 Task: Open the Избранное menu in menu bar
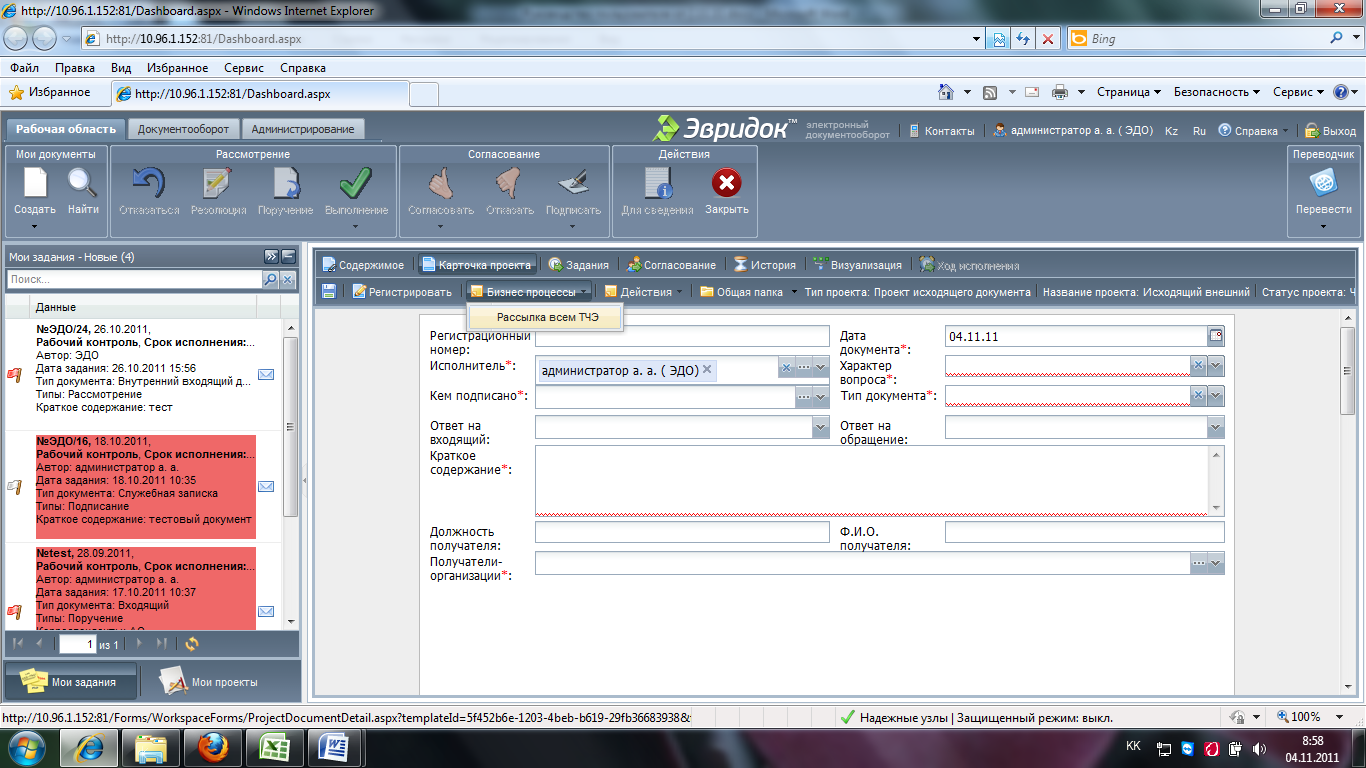pyautogui.click(x=177, y=68)
